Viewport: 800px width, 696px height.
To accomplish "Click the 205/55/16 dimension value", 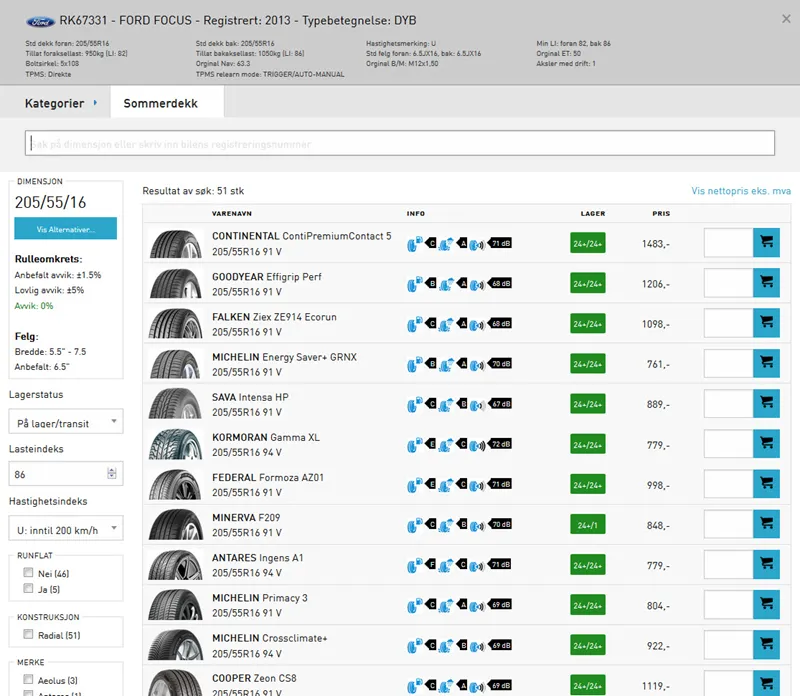I will pos(51,202).
